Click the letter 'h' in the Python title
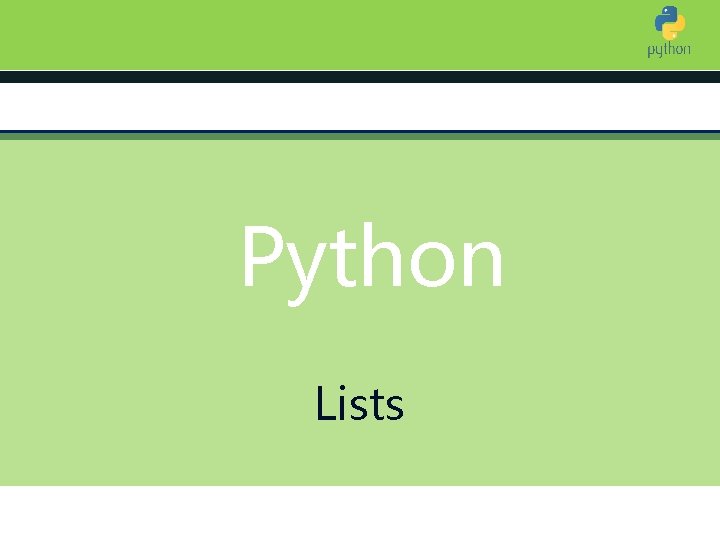This screenshot has height=540, width=720. click(x=382, y=255)
